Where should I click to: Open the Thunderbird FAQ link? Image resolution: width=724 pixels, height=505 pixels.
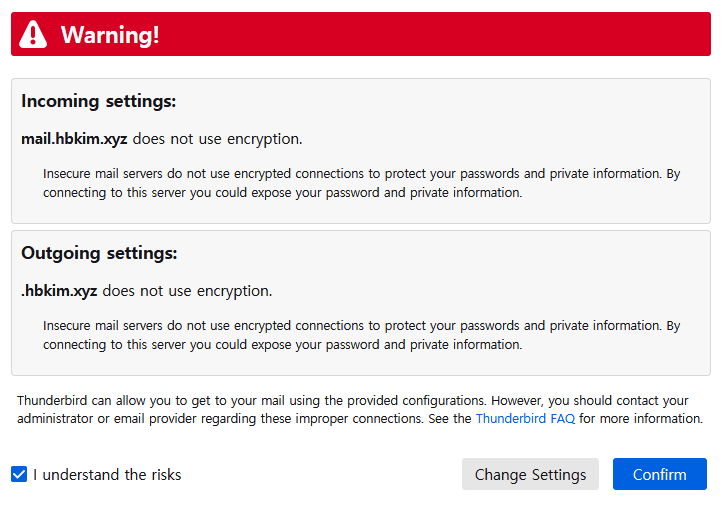tap(525, 418)
